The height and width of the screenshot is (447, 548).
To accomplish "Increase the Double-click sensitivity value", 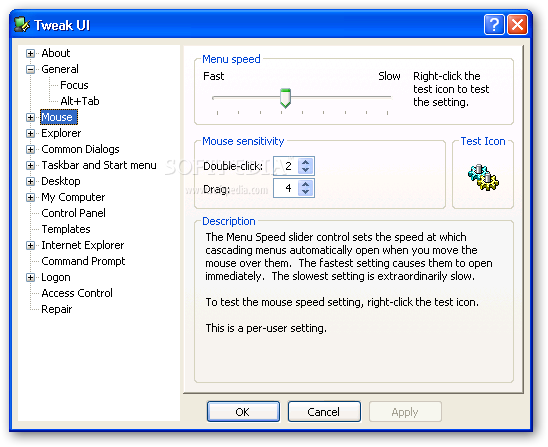I will tap(306, 162).
